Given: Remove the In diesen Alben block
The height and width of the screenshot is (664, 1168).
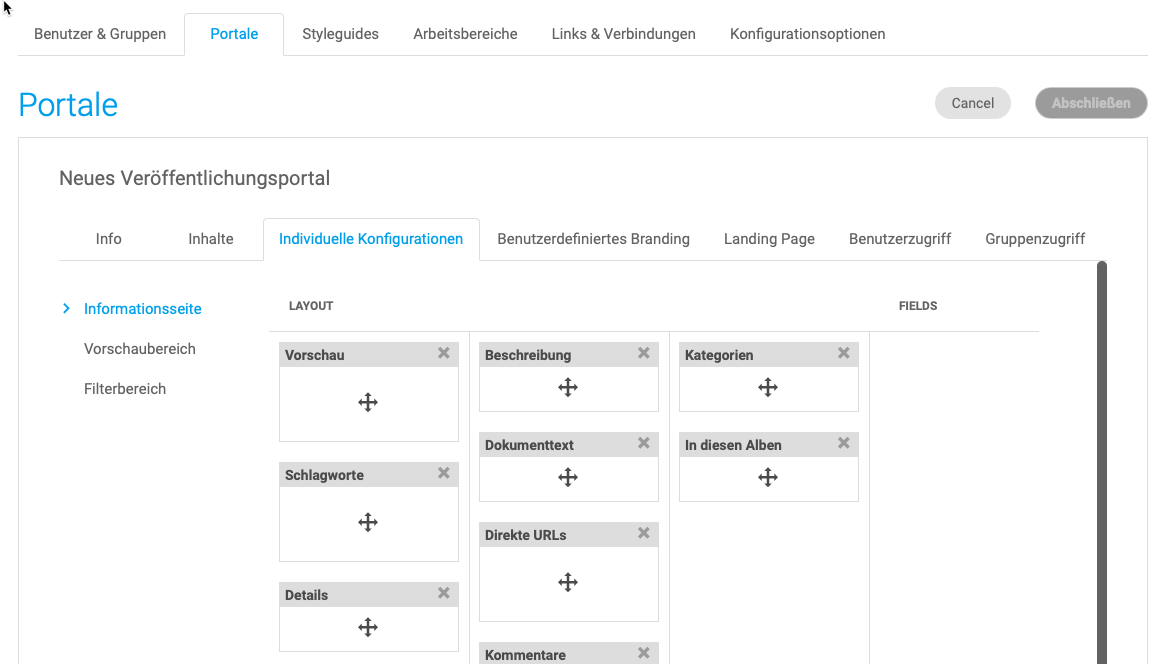Looking at the screenshot, I should [844, 443].
